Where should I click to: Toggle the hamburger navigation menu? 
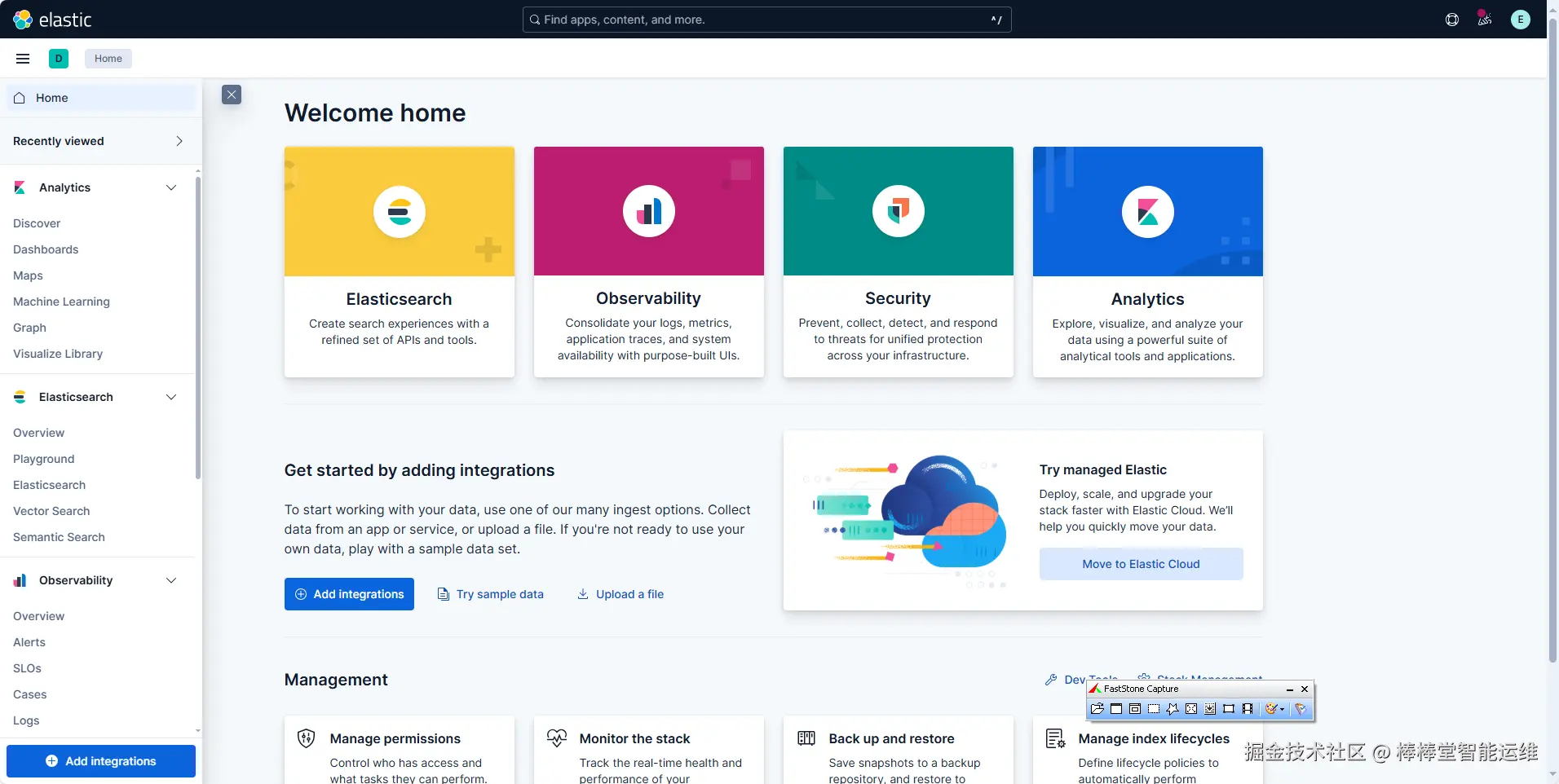pyautogui.click(x=23, y=59)
